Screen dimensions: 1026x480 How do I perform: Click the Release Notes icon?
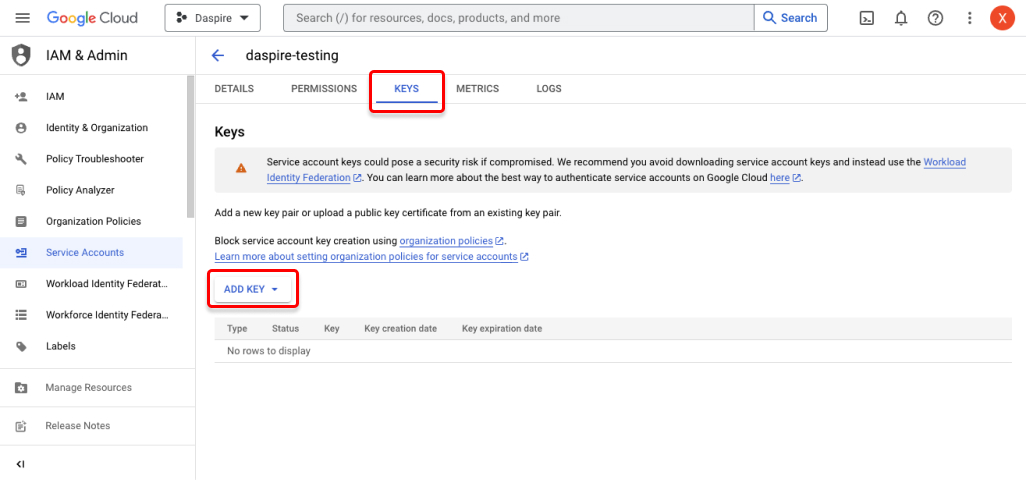click(21, 426)
